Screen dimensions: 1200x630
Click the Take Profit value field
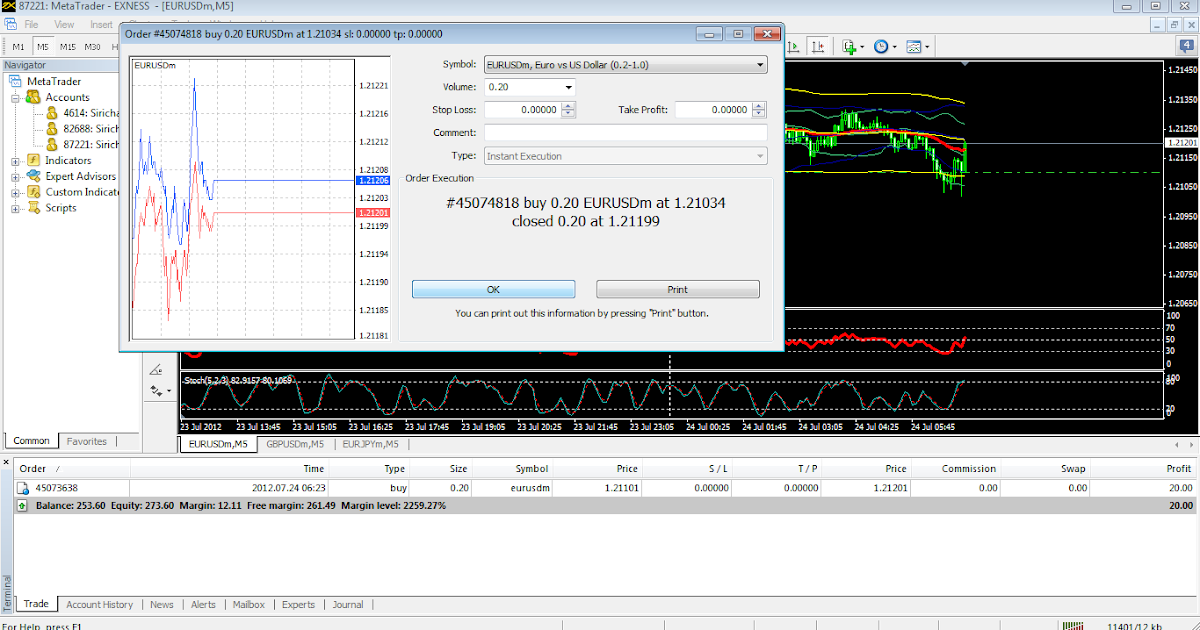click(x=713, y=110)
